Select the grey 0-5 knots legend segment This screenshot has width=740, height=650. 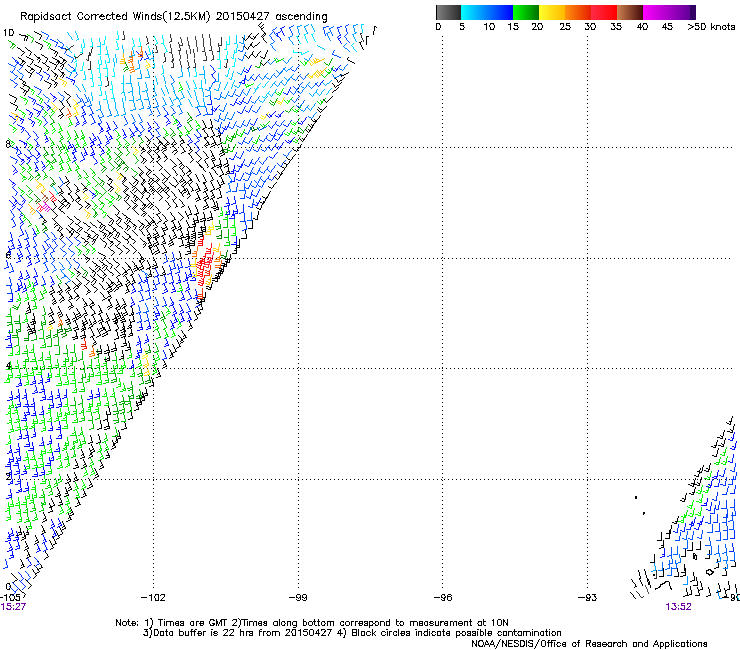click(x=448, y=12)
